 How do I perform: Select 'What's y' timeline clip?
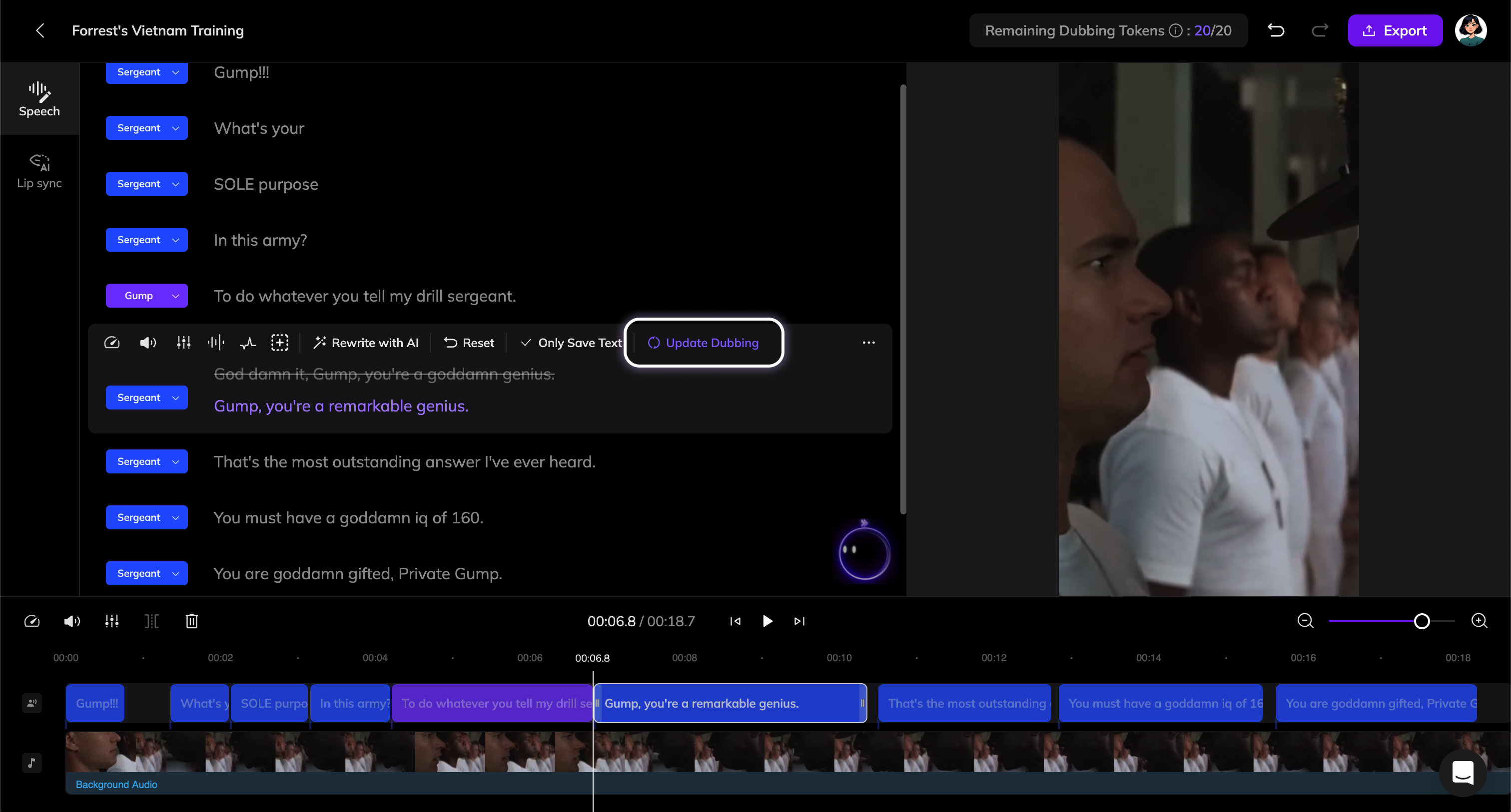tap(199, 703)
